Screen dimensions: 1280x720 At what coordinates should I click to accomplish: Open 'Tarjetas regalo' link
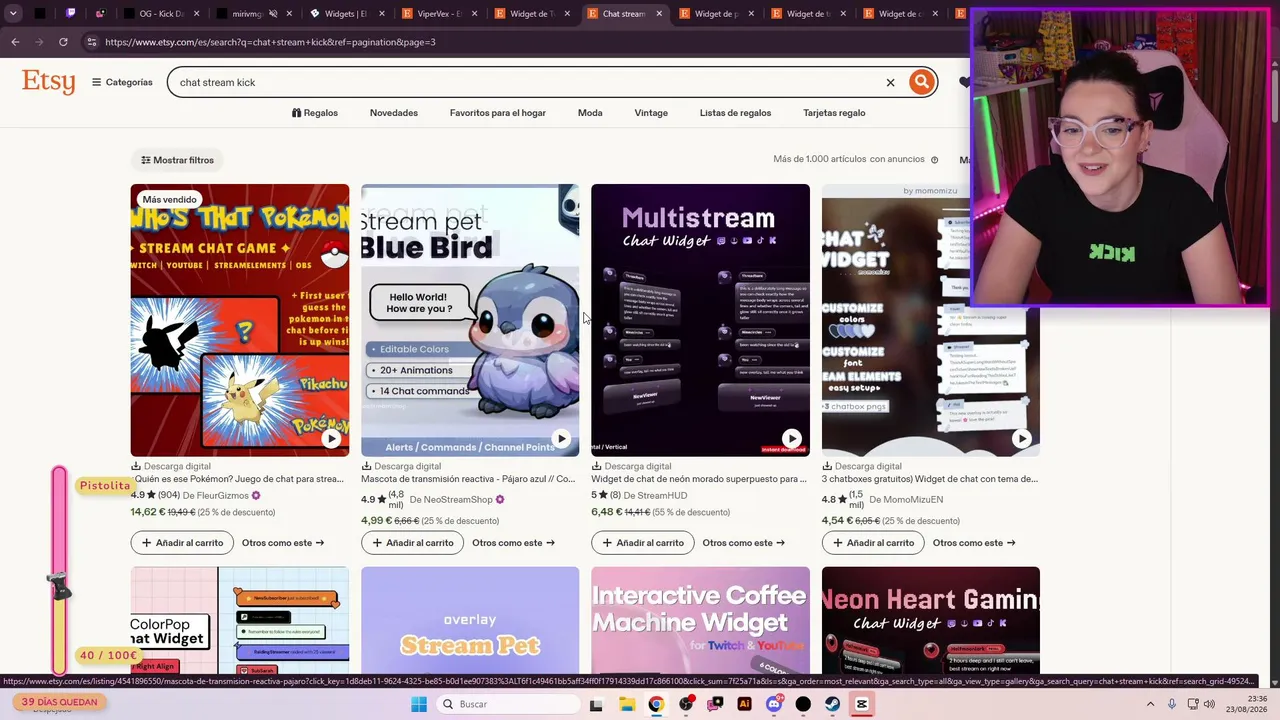pos(834,113)
